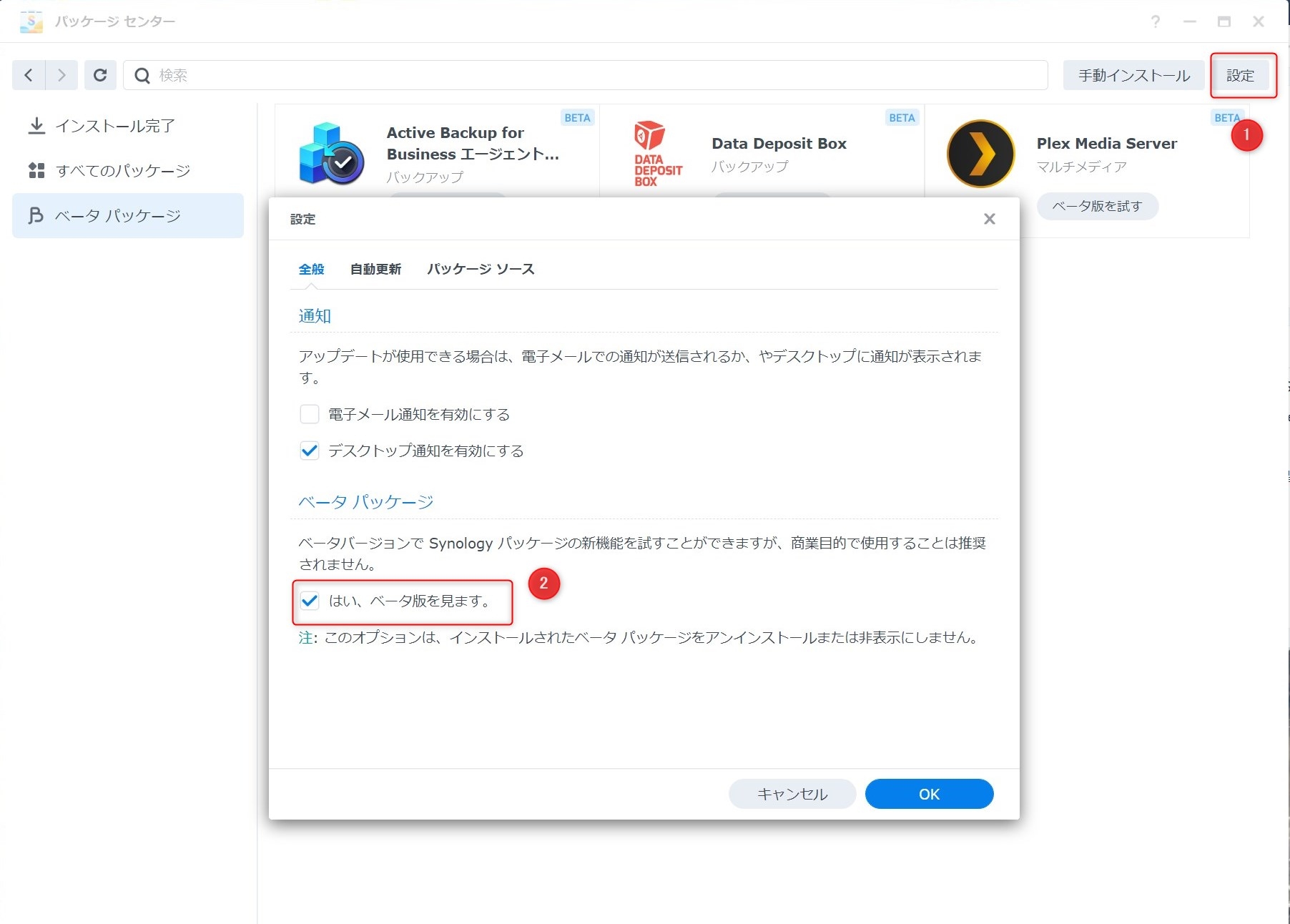
Task: Open インストール完了 in sidebar
Action: (114, 126)
